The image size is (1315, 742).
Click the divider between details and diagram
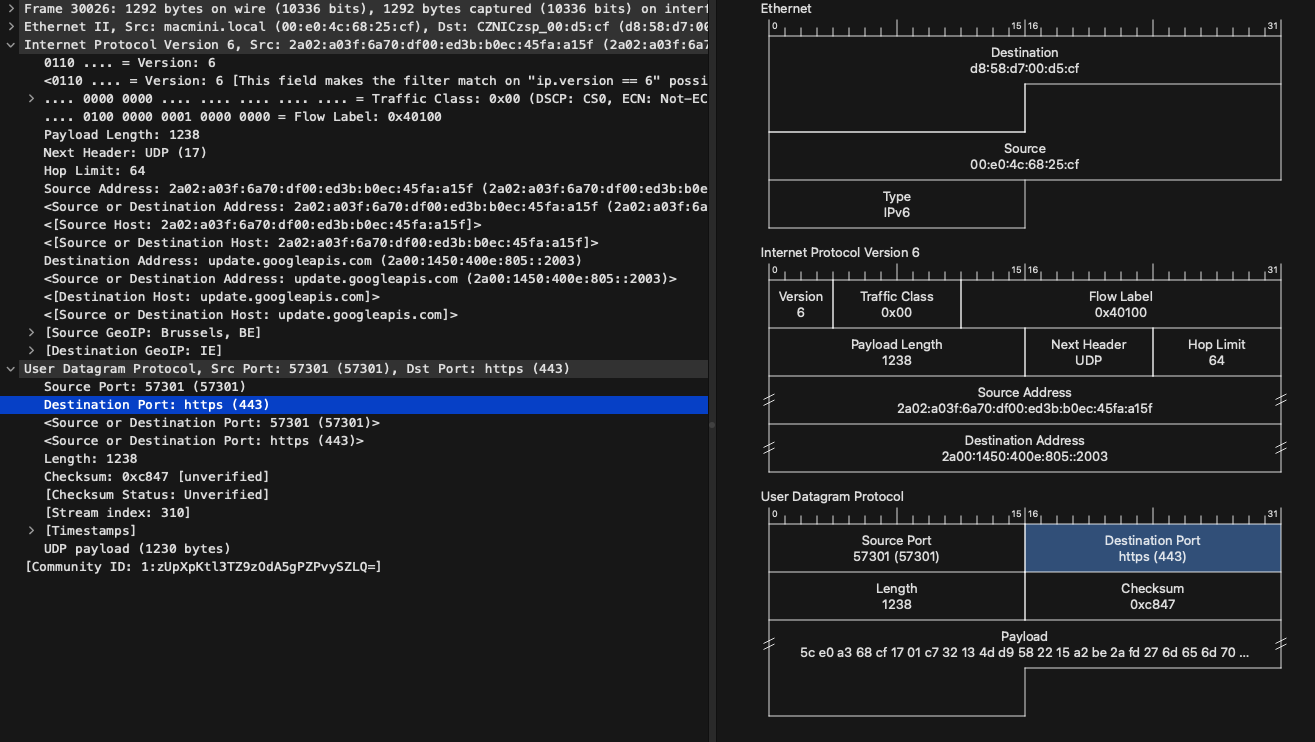point(712,425)
